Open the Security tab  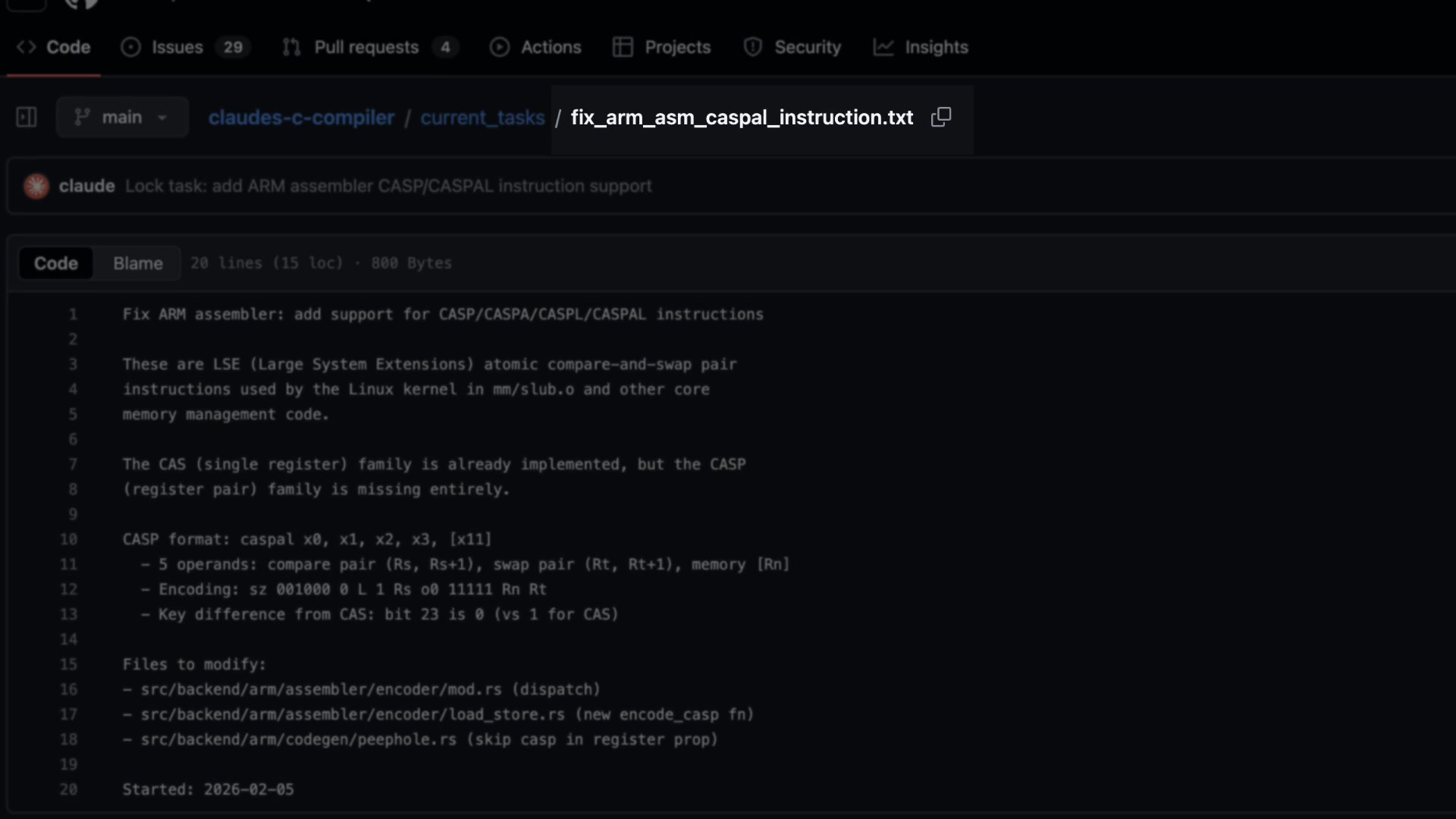(x=792, y=47)
